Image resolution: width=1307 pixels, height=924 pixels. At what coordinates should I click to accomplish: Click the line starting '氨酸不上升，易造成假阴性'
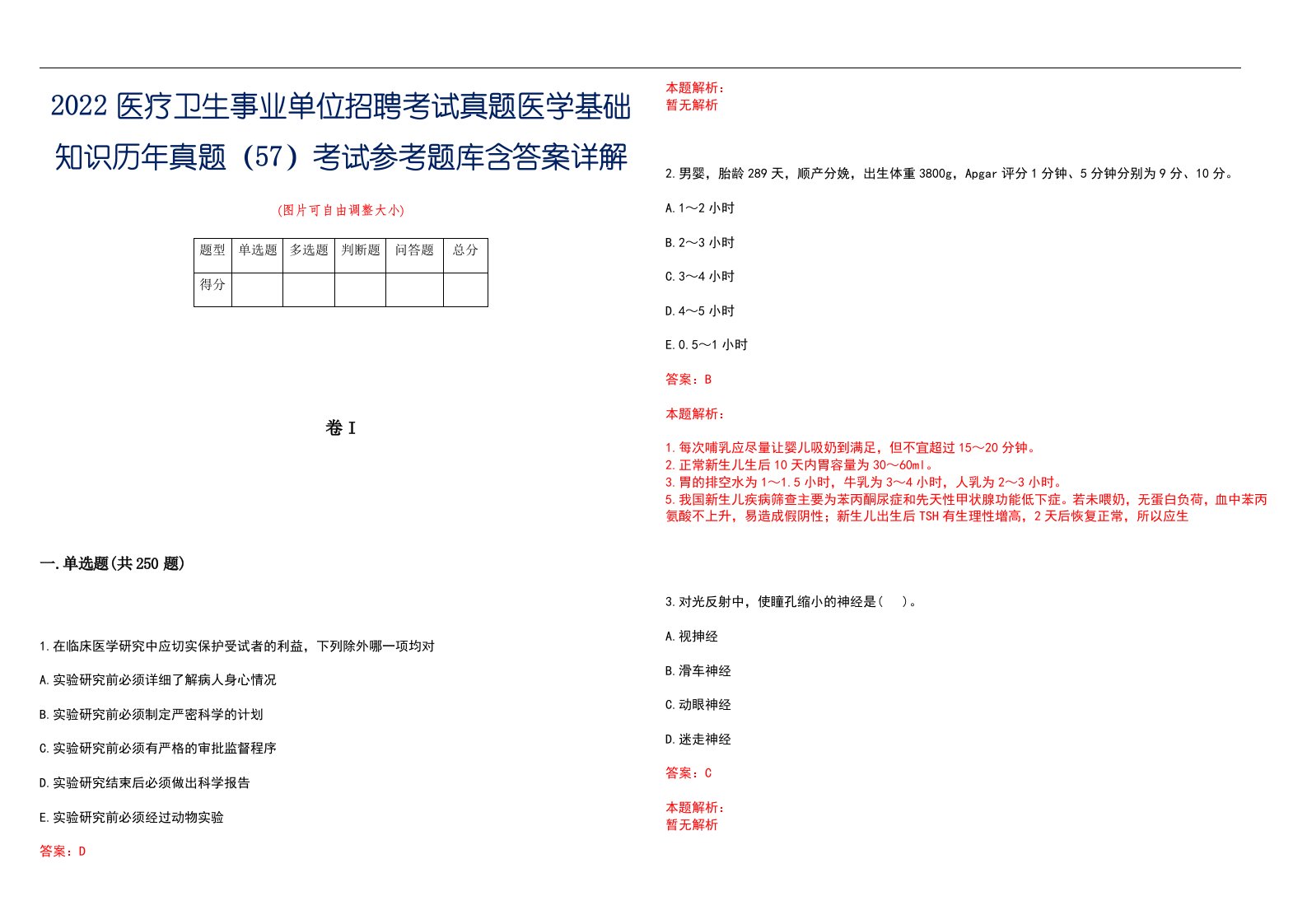[x=927, y=516]
